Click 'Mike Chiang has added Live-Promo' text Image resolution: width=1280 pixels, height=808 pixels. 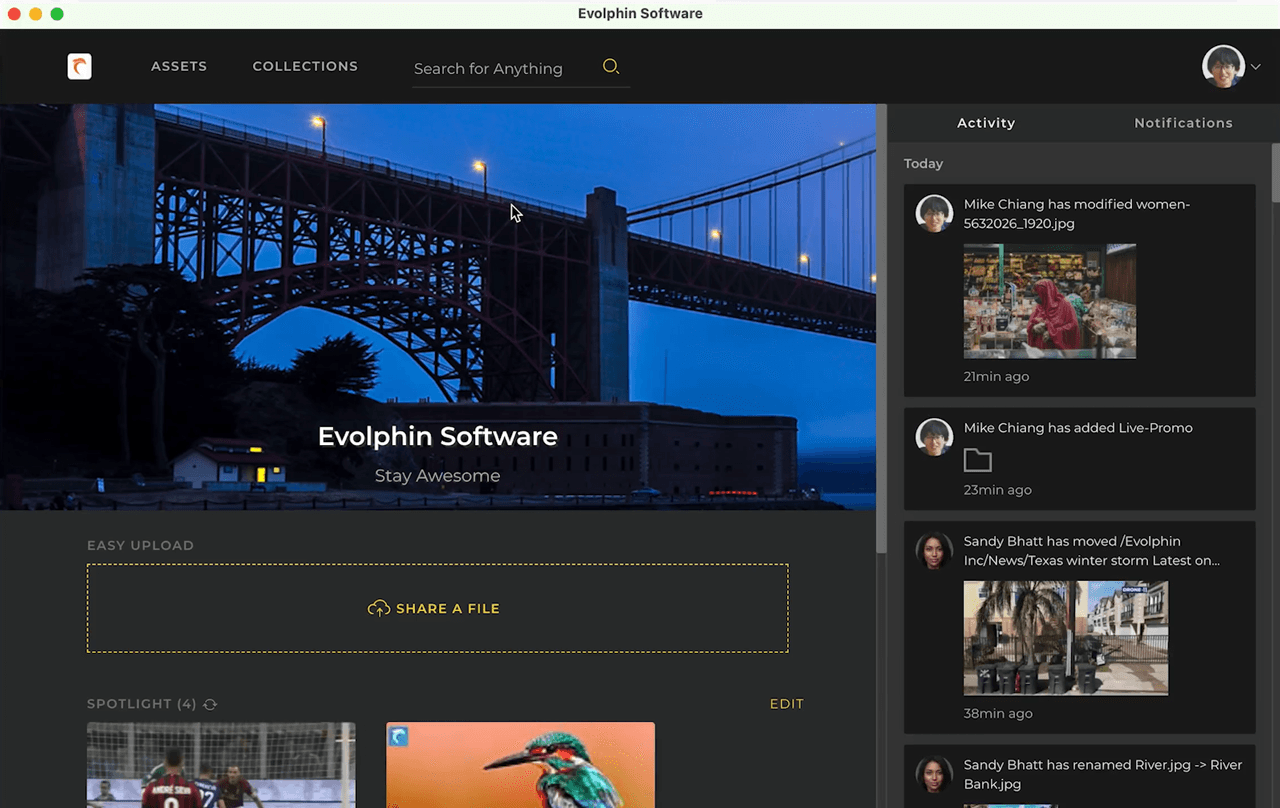[x=1078, y=428]
